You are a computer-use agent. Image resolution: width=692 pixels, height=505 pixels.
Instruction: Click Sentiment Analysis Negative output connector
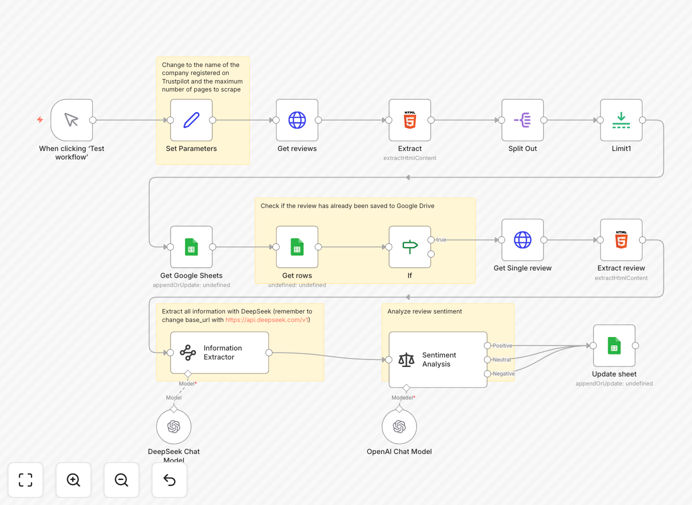487,374
